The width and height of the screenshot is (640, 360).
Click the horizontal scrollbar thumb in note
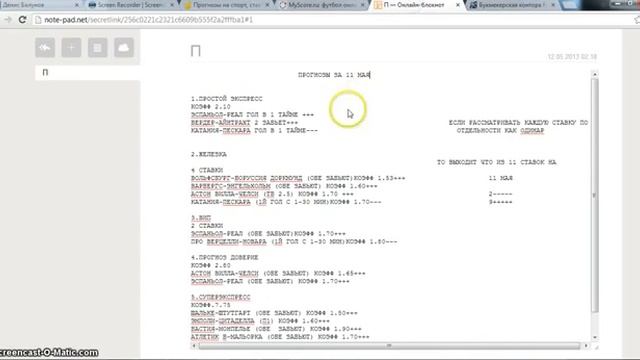coord(389,346)
